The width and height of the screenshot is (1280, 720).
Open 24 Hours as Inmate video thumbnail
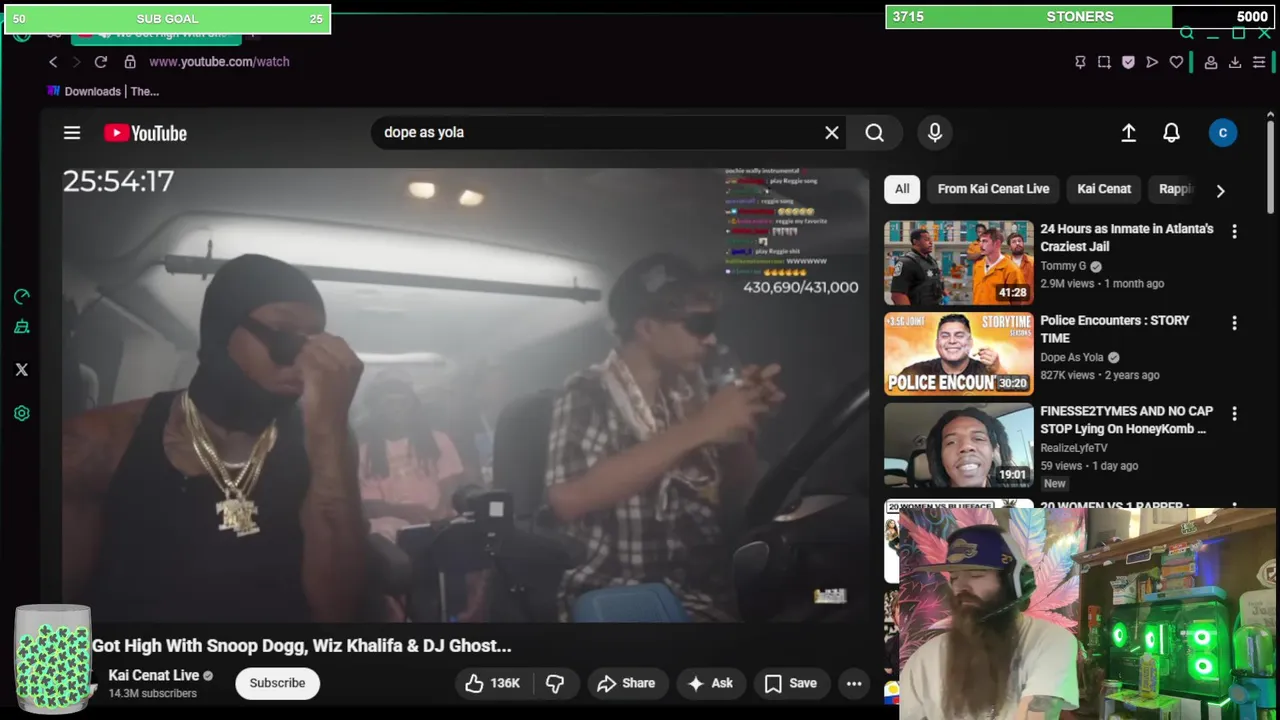pos(959,263)
